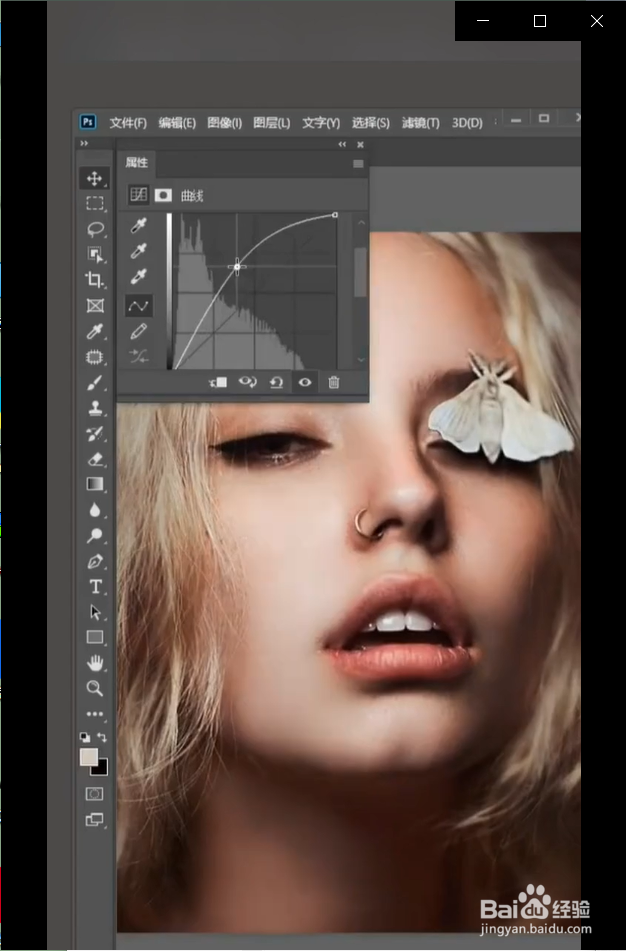Open the 选择(S) menu

point(371,123)
